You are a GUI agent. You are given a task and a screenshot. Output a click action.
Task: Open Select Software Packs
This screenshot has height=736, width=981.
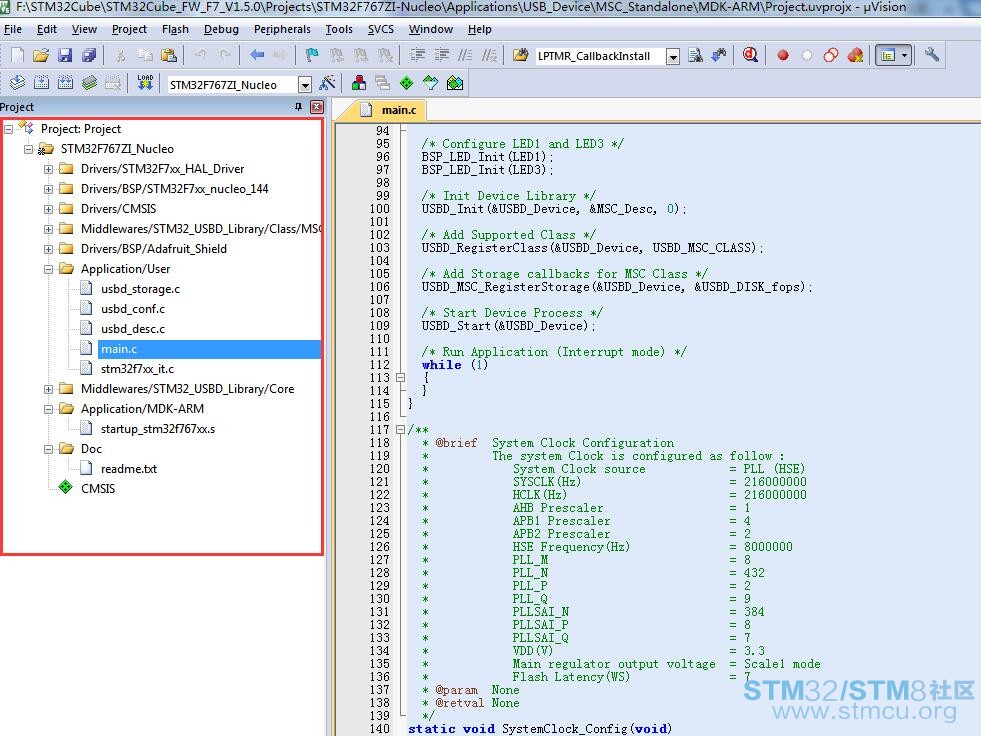pyautogui.click(x=430, y=83)
